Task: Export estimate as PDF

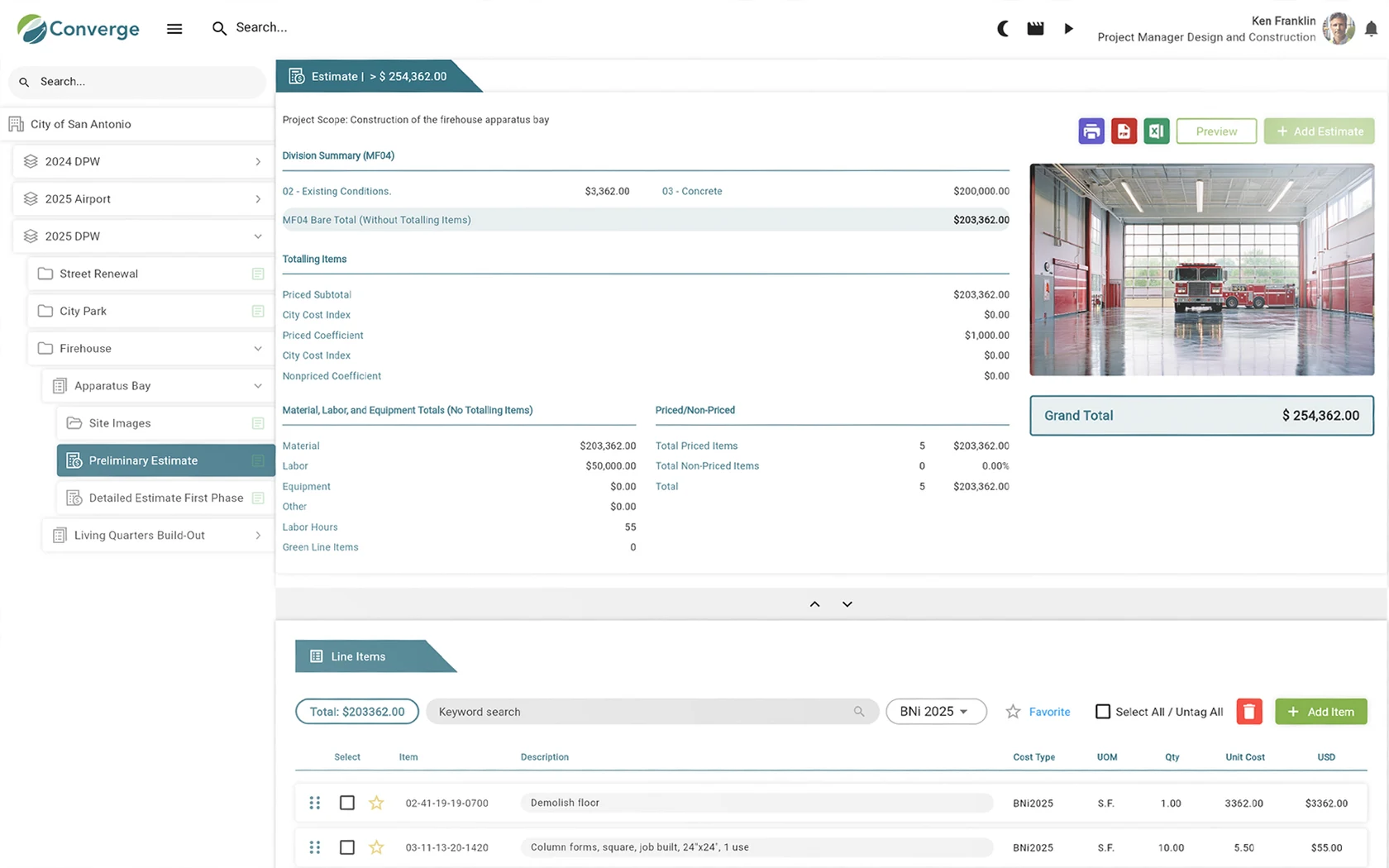Action: coord(1124,131)
